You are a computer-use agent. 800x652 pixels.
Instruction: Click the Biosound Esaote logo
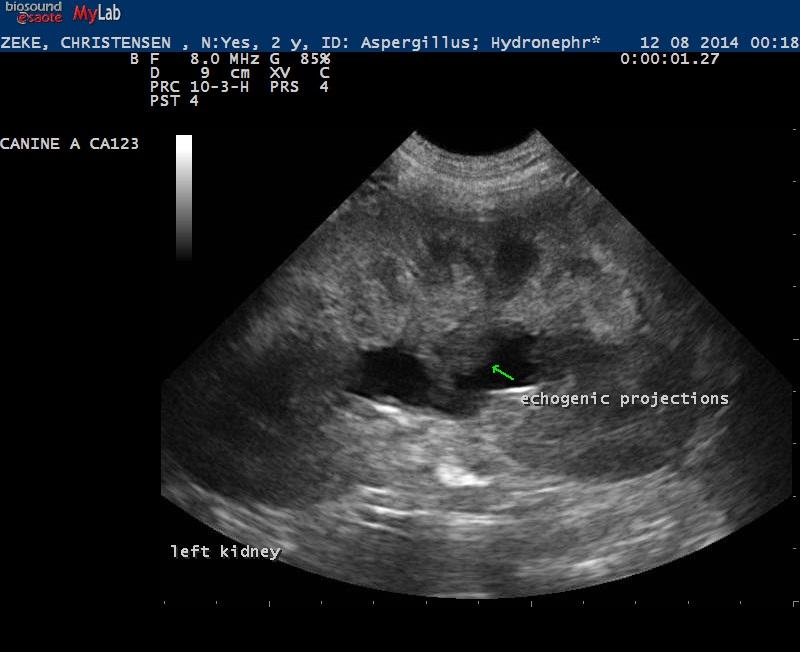[x=32, y=12]
